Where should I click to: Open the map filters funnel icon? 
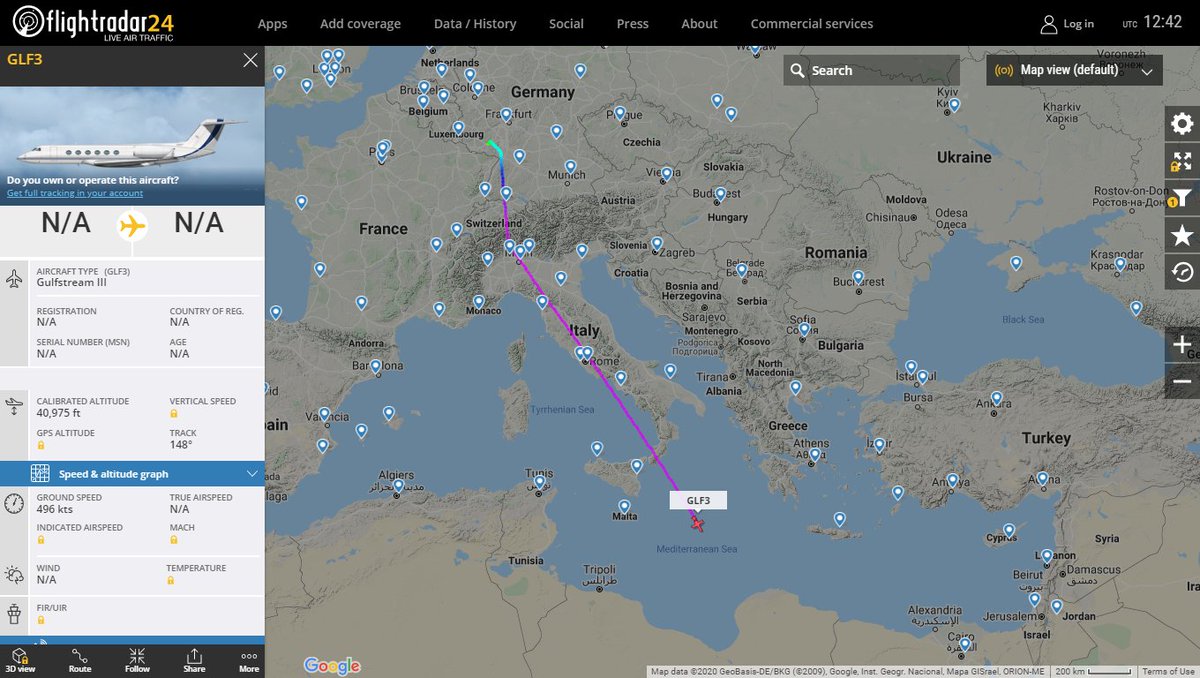(1182, 198)
